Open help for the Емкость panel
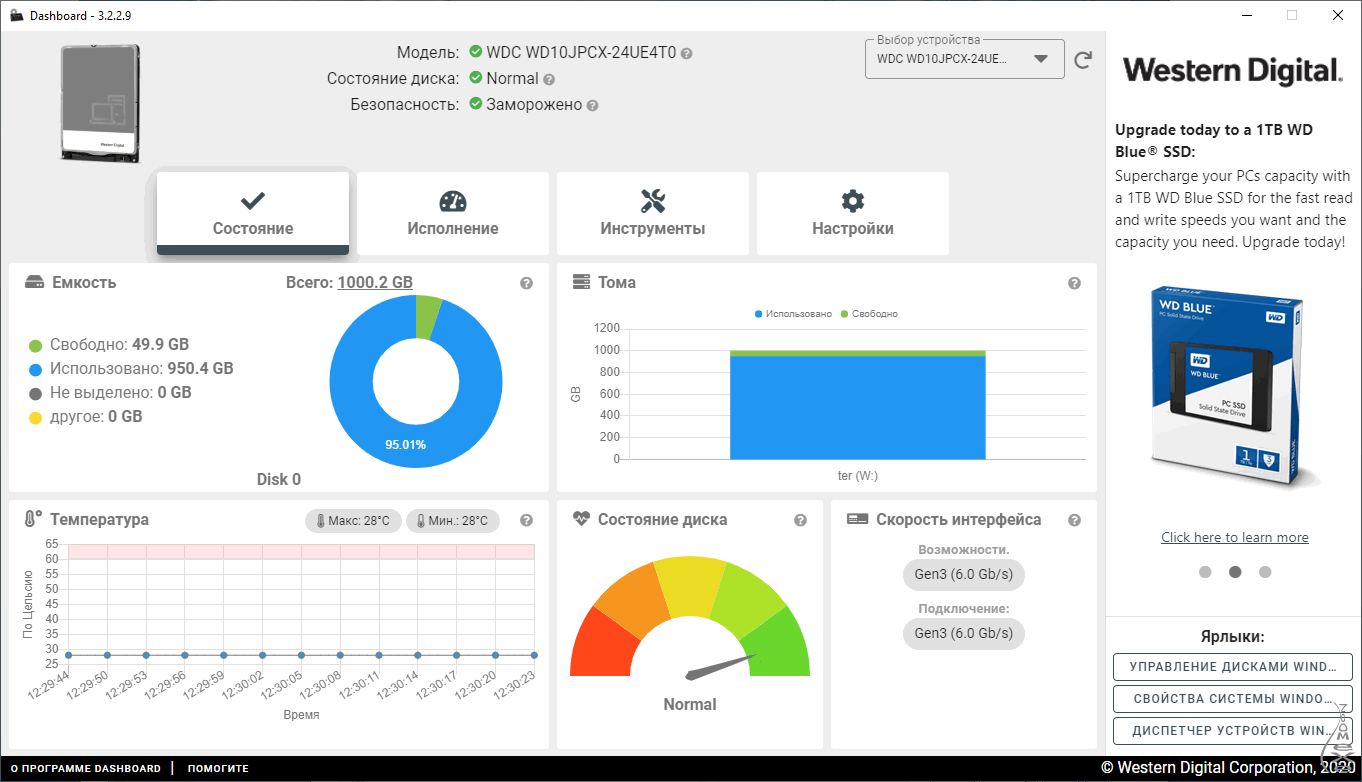The height and width of the screenshot is (782, 1362). pos(527,284)
